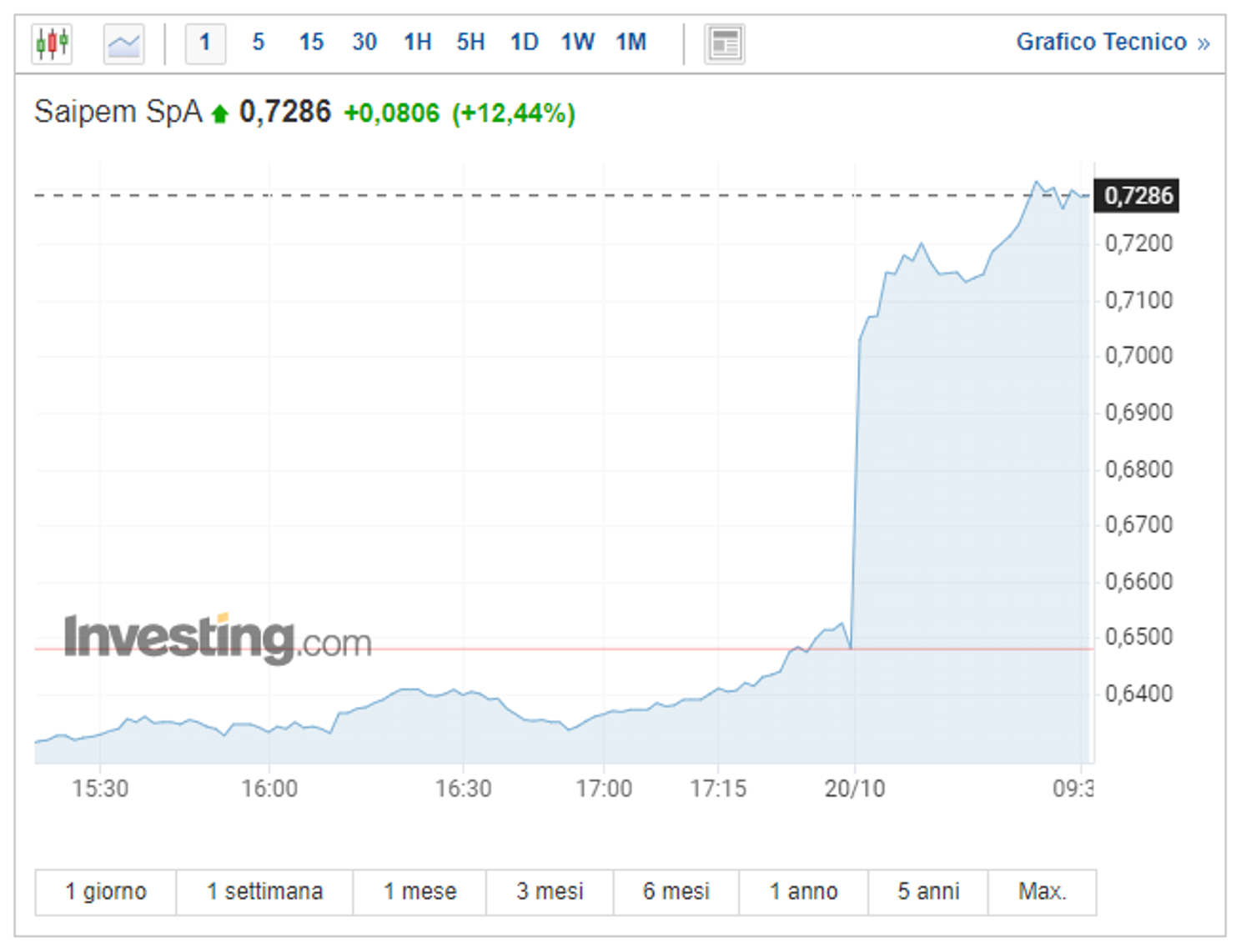Click the 0,6800 axis label
Image resolution: width=1251 pixels, height=952 pixels.
pos(1138,469)
